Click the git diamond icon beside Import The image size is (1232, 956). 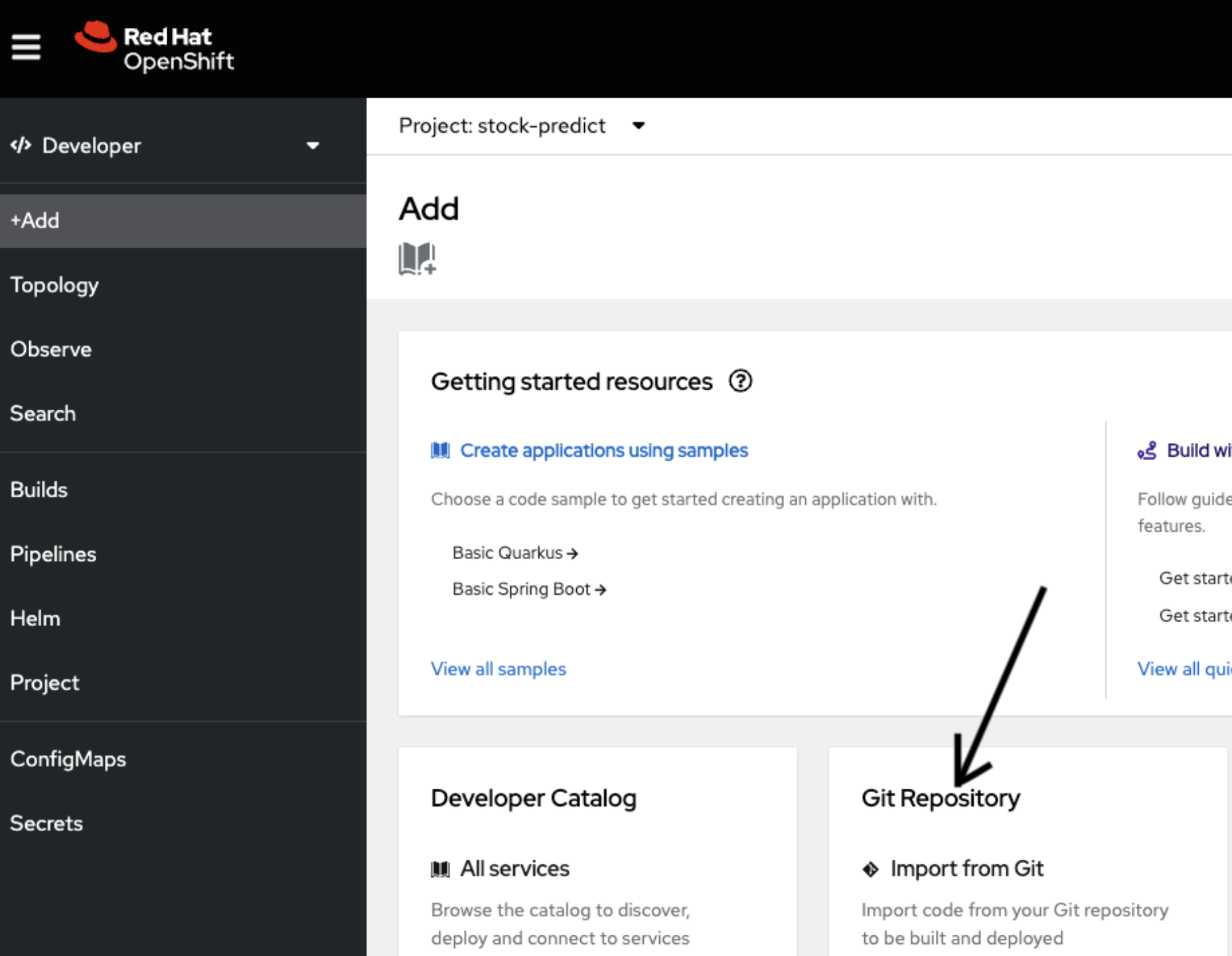point(870,869)
